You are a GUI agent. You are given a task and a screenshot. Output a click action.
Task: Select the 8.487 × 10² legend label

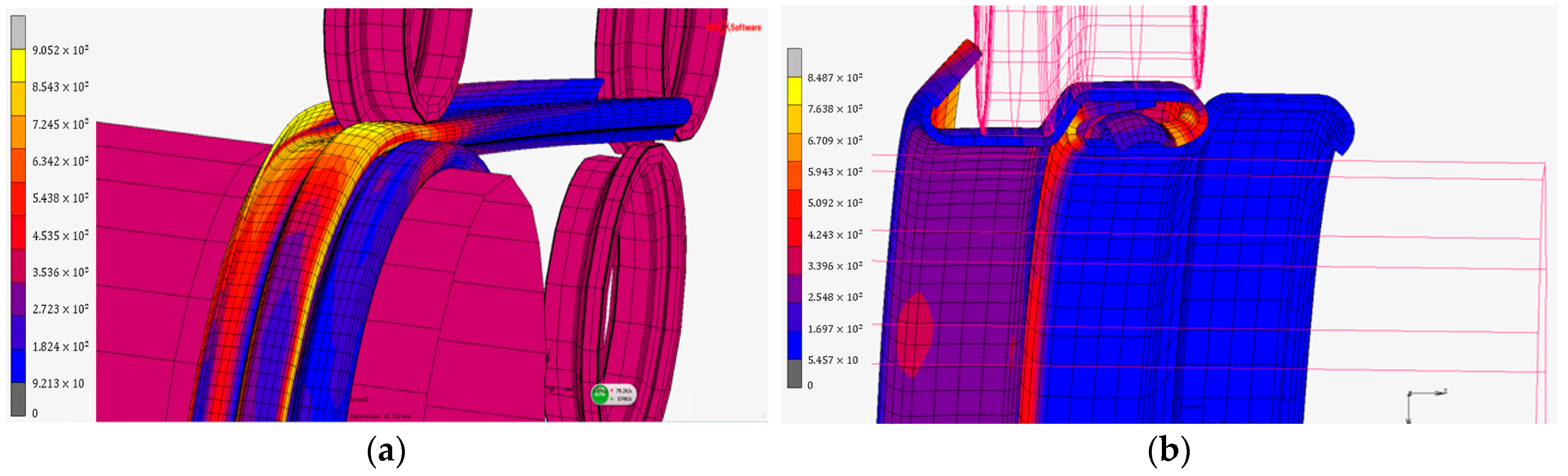coord(834,78)
